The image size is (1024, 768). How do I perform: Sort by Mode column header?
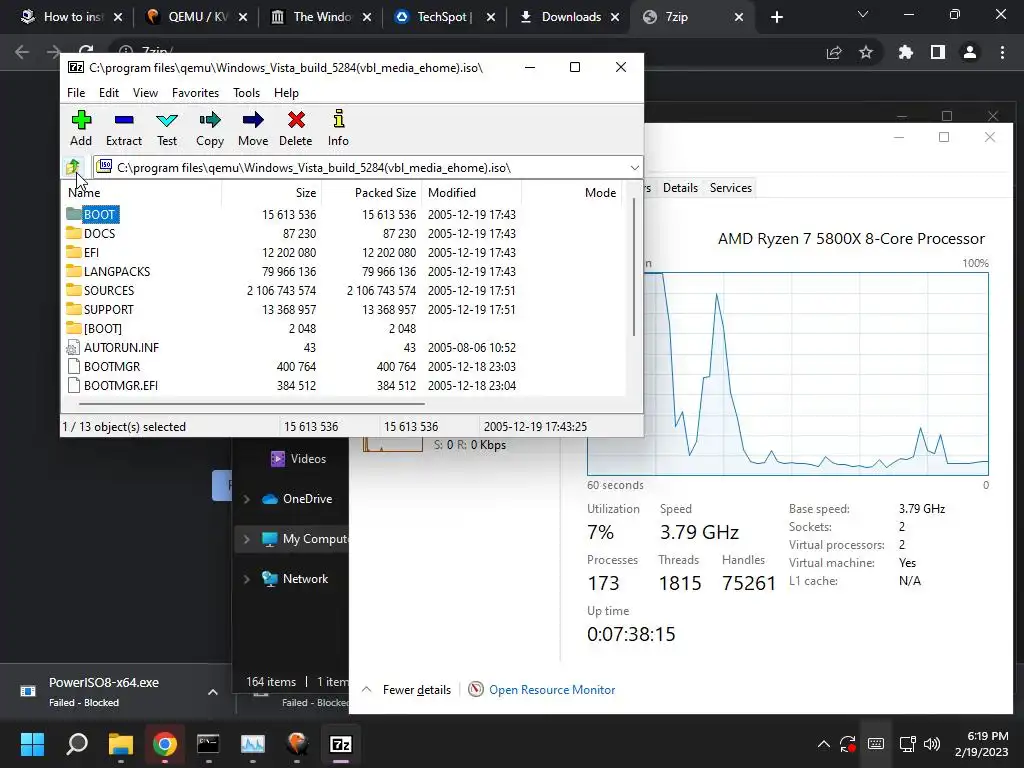click(x=571, y=193)
